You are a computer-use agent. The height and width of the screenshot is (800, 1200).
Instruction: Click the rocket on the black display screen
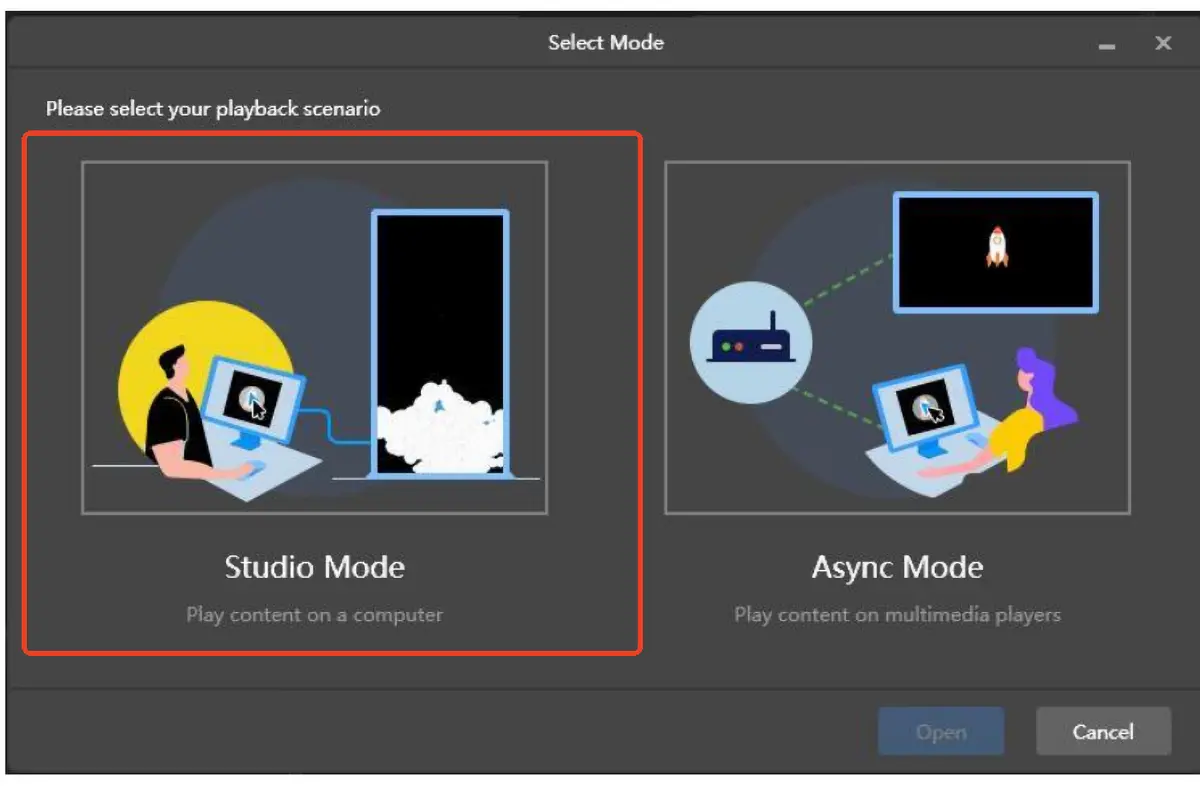pos(996,247)
